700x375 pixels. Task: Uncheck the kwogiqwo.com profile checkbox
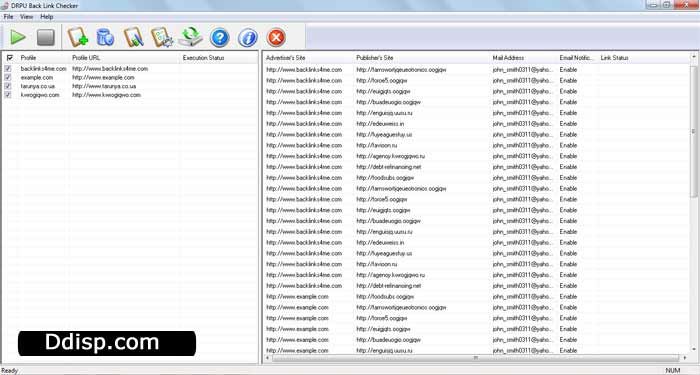pos(8,95)
